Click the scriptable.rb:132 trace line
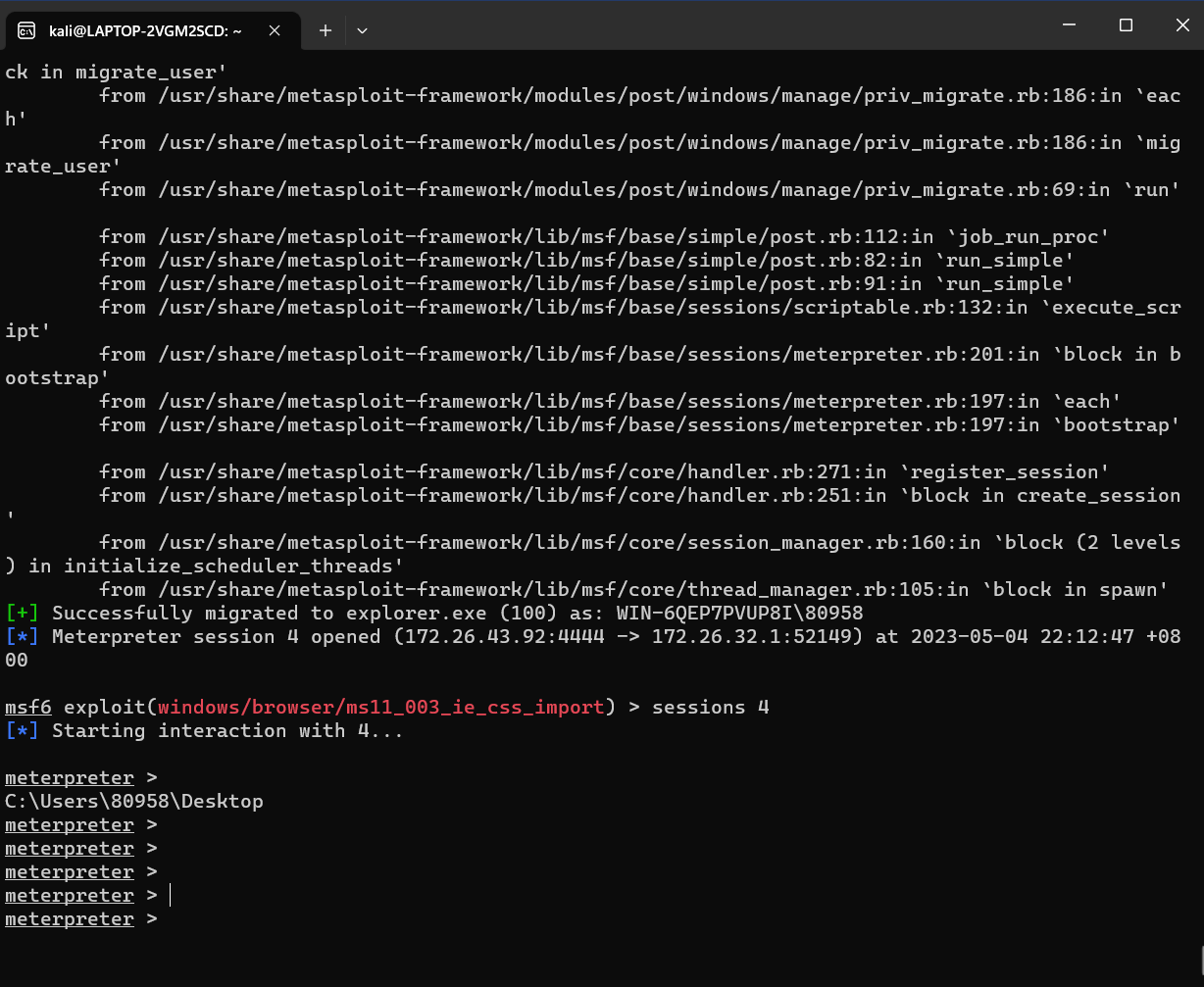Image resolution: width=1204 pixels, height=987 pixels. [x=593, y=319]
